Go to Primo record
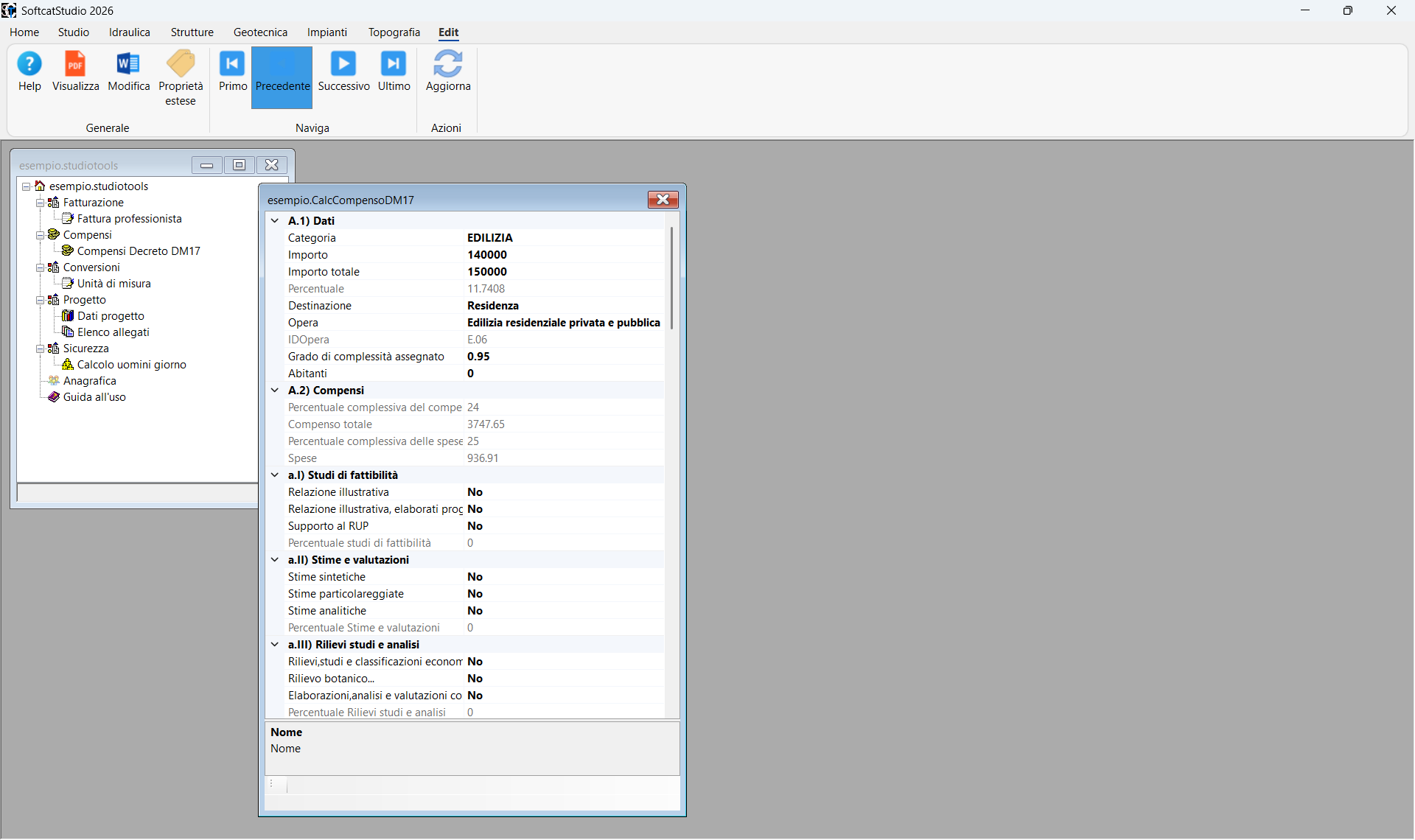This screenshot has height=840, width=1415. point(232,71)
